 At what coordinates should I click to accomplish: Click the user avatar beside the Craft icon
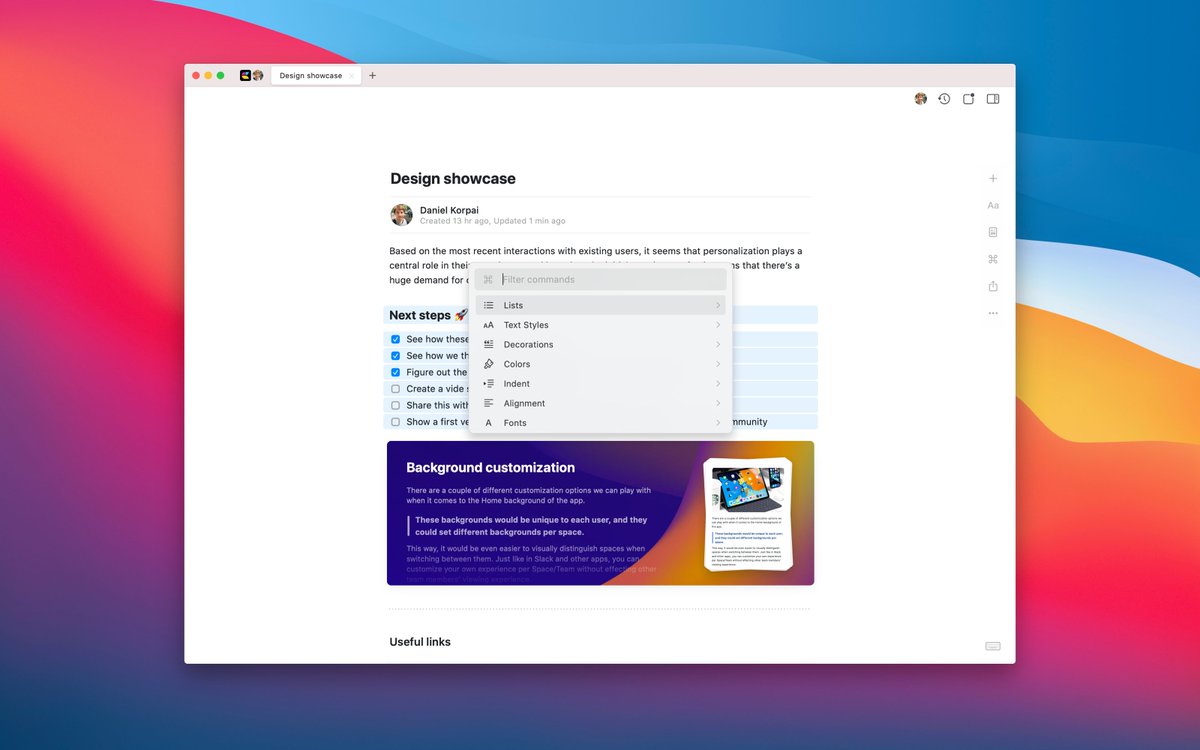(258, 75)
